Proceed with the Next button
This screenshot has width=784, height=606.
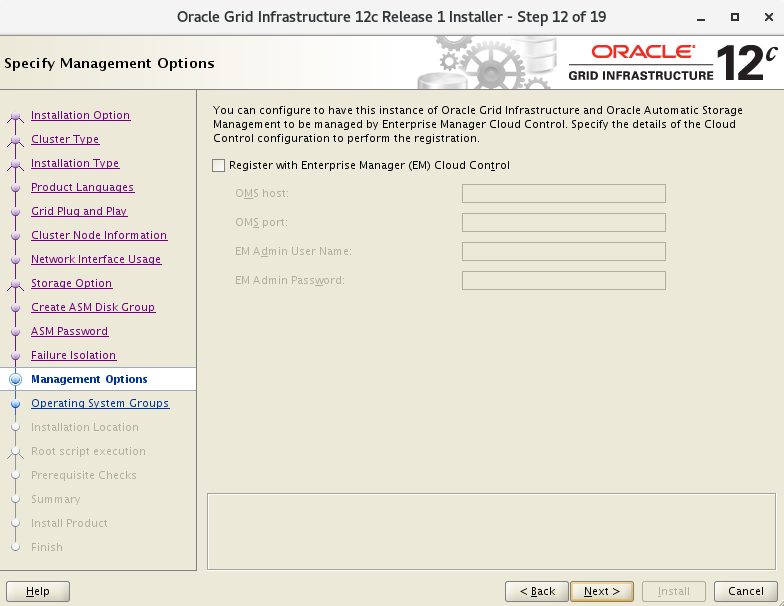coord(602,592)
